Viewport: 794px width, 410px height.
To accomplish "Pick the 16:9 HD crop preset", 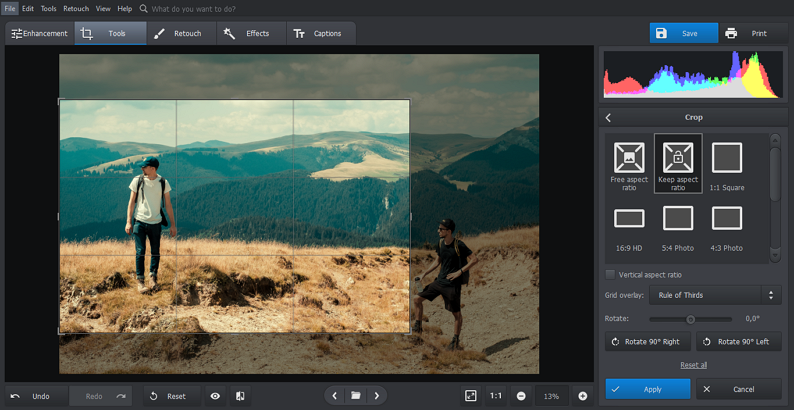I will point(629,218).
